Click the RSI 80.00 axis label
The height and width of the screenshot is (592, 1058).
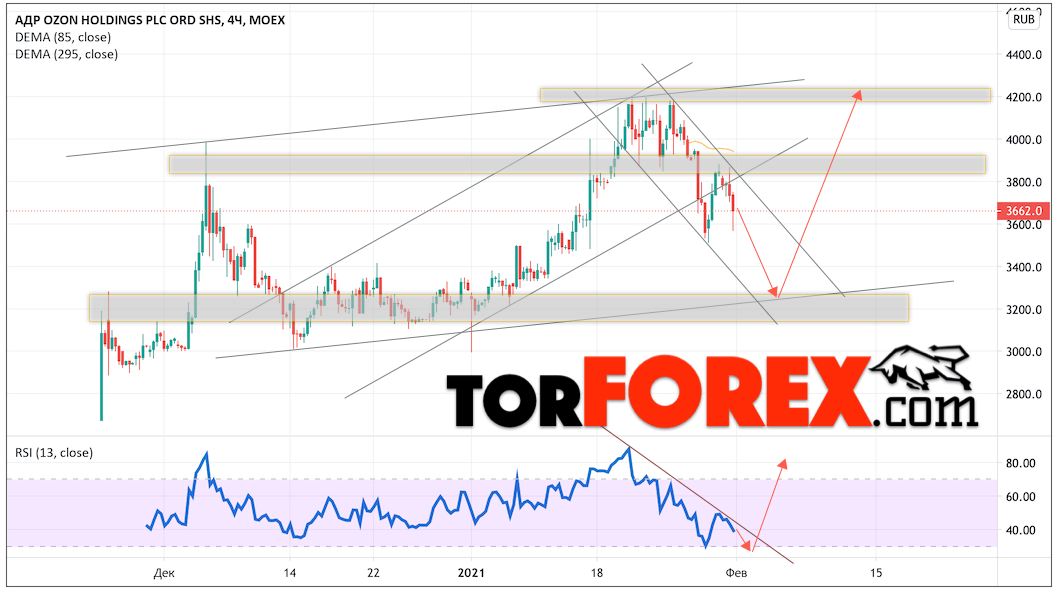coord(1021,463)
